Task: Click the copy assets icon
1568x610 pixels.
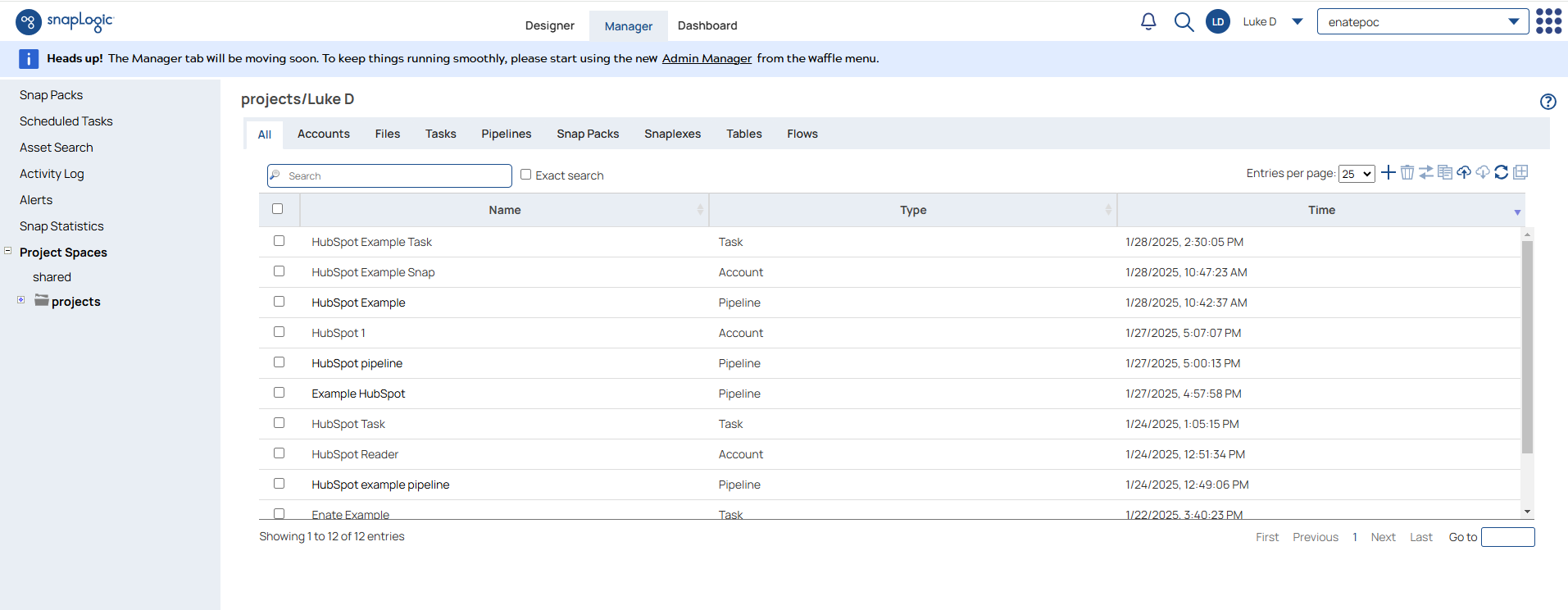Action: point(1445,172)
